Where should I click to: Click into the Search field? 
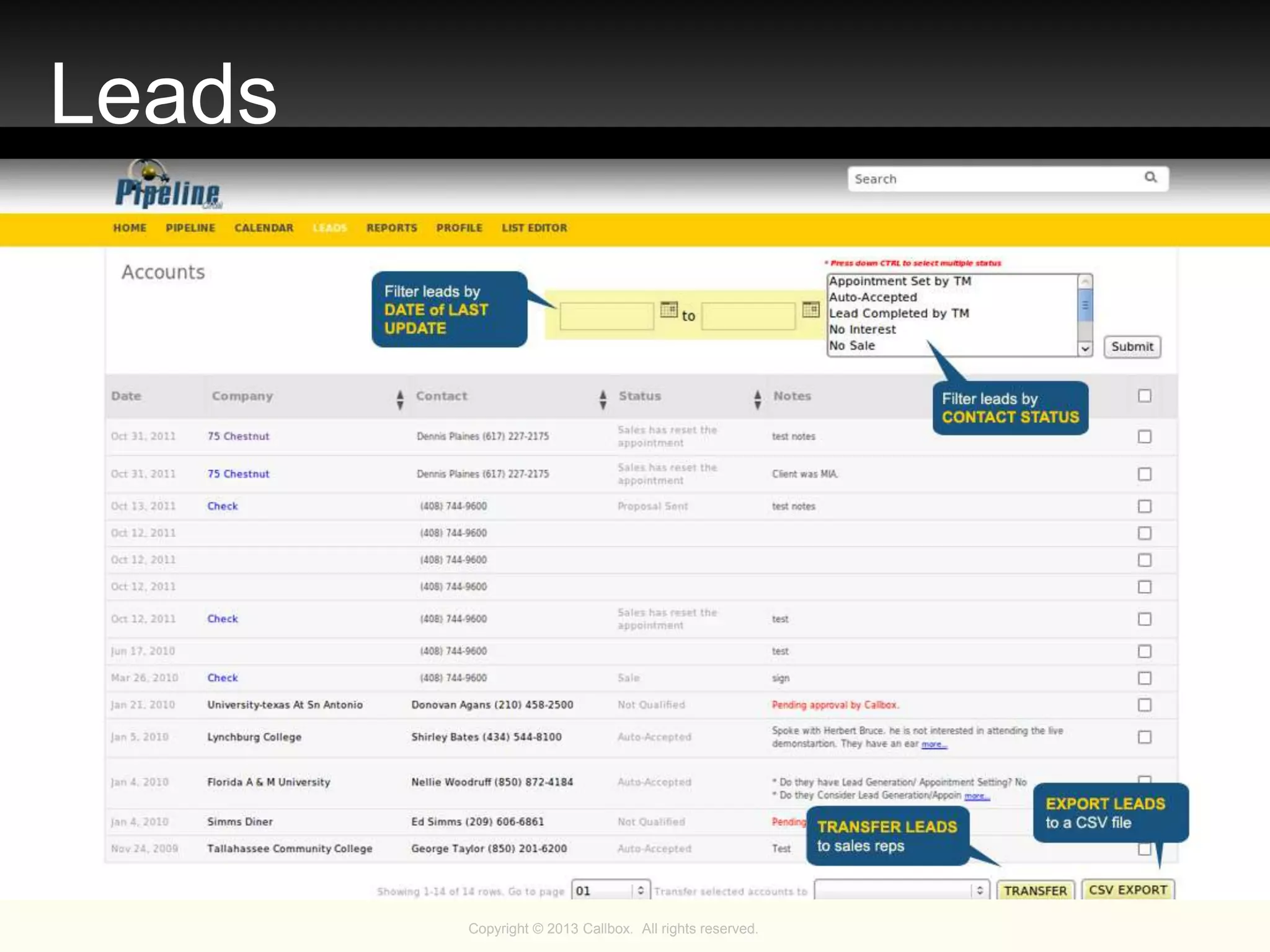point(992,179)
